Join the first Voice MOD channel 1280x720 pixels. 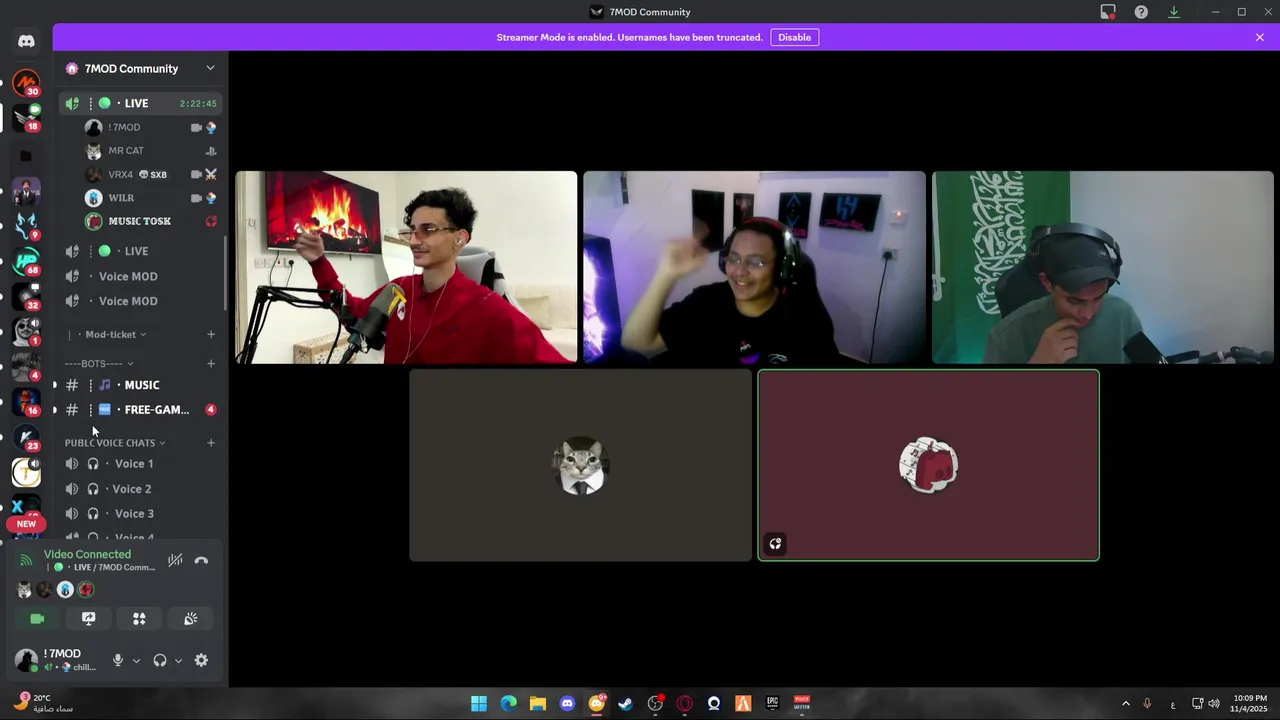coord(140,276)
